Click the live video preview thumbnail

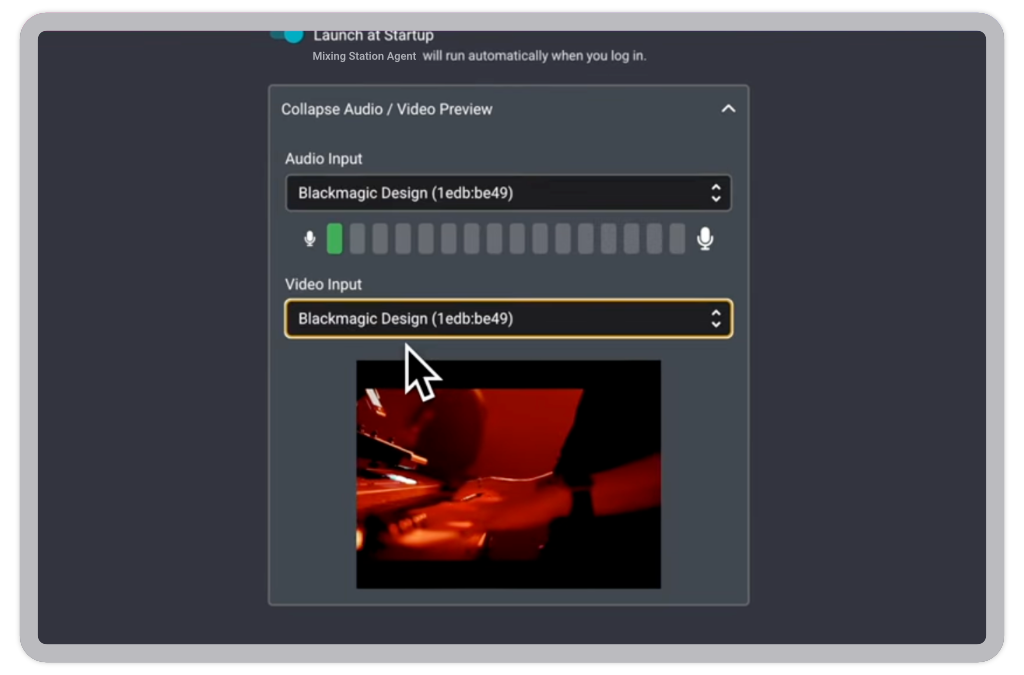(507, 473)
